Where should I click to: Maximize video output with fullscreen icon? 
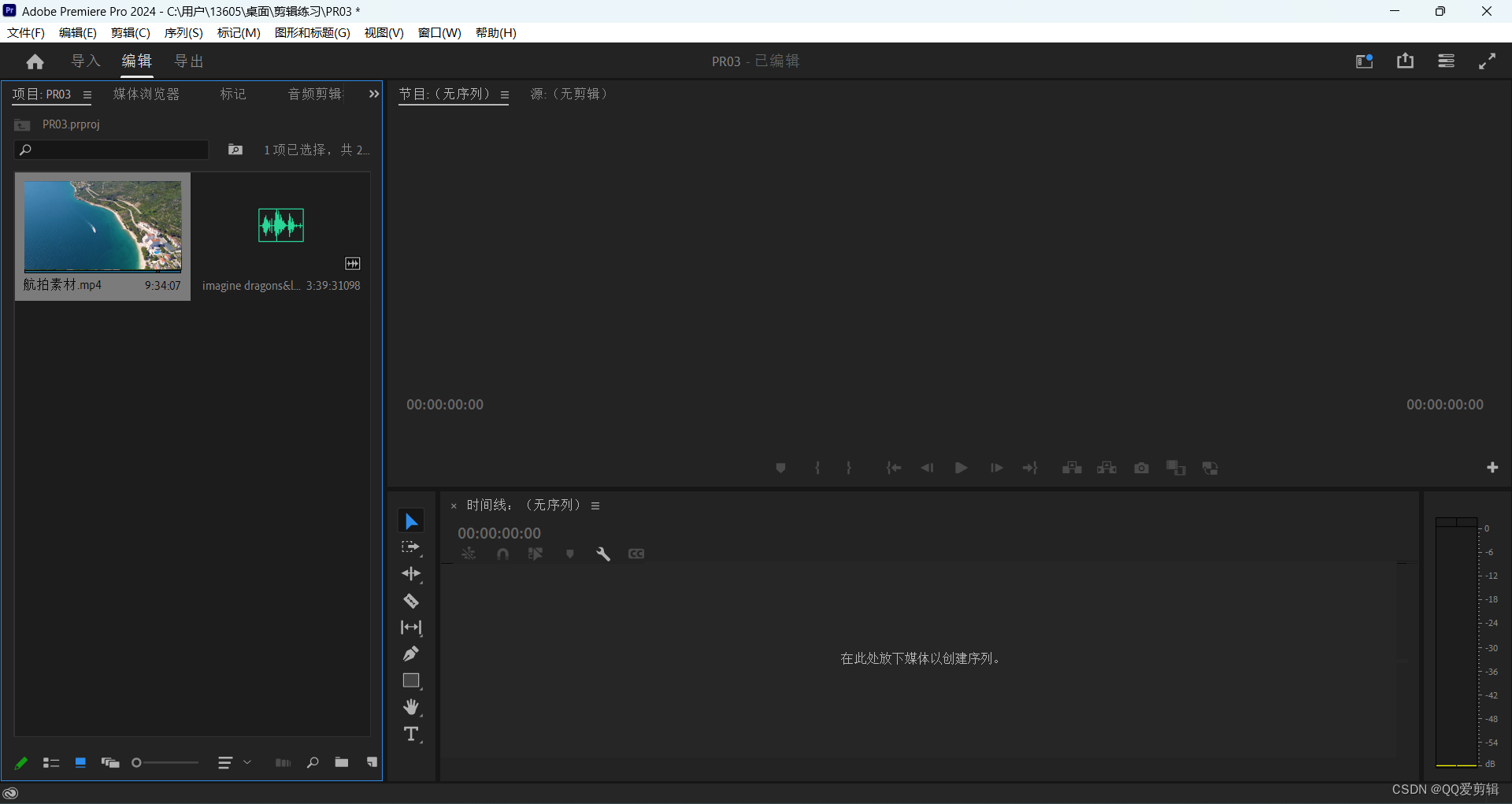pyautogui.click(x=1487, y=61)
